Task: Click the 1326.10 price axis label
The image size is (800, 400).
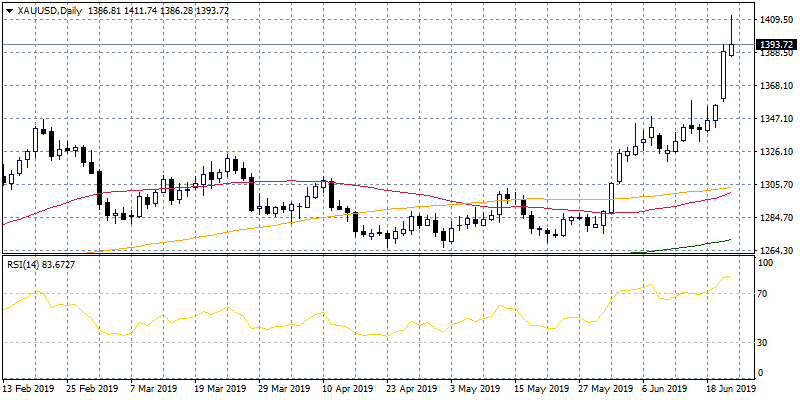Action: pyautogui.click(x=776, y=152)
